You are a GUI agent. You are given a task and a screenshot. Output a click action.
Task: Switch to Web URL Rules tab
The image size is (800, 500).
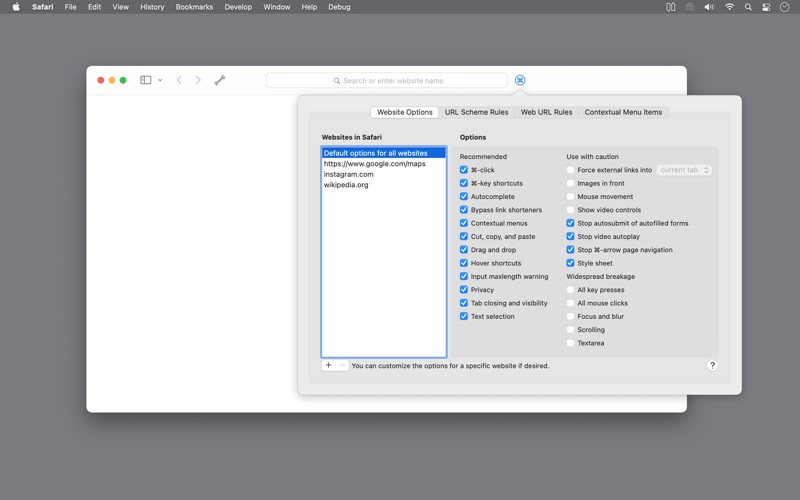tap(546, 112)
